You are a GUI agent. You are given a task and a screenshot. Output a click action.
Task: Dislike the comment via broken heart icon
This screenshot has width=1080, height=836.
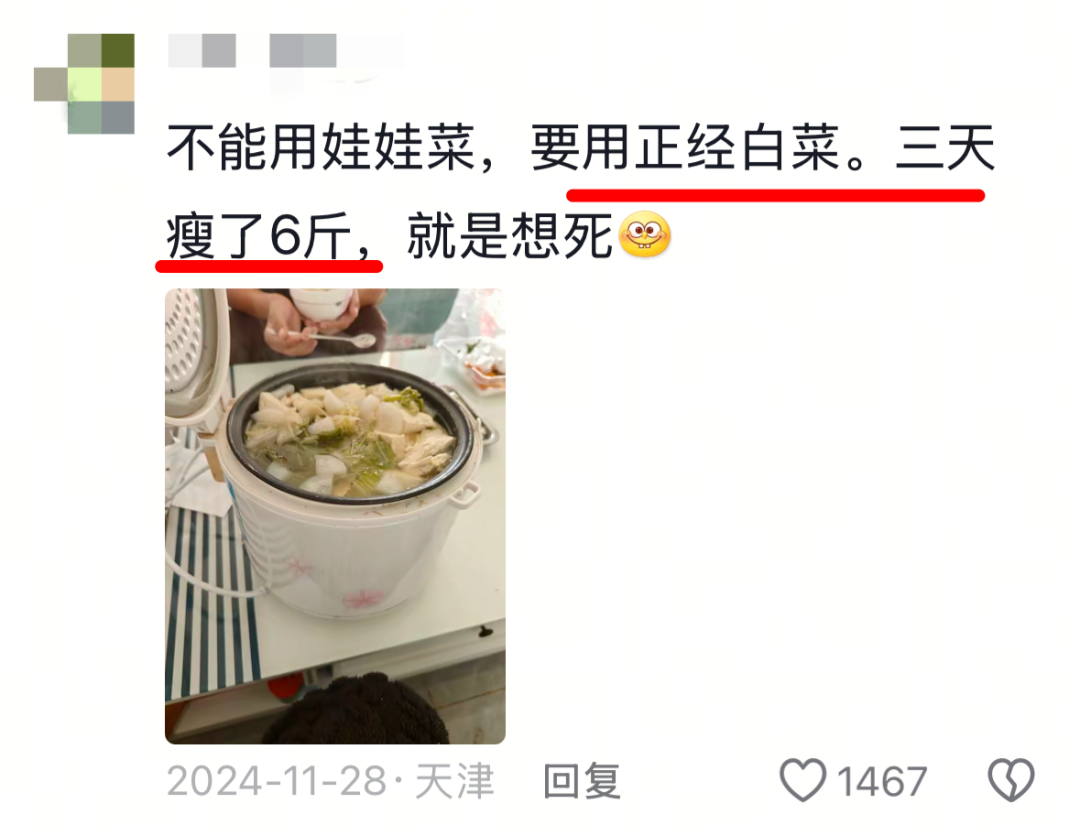tap(1011, 780)
